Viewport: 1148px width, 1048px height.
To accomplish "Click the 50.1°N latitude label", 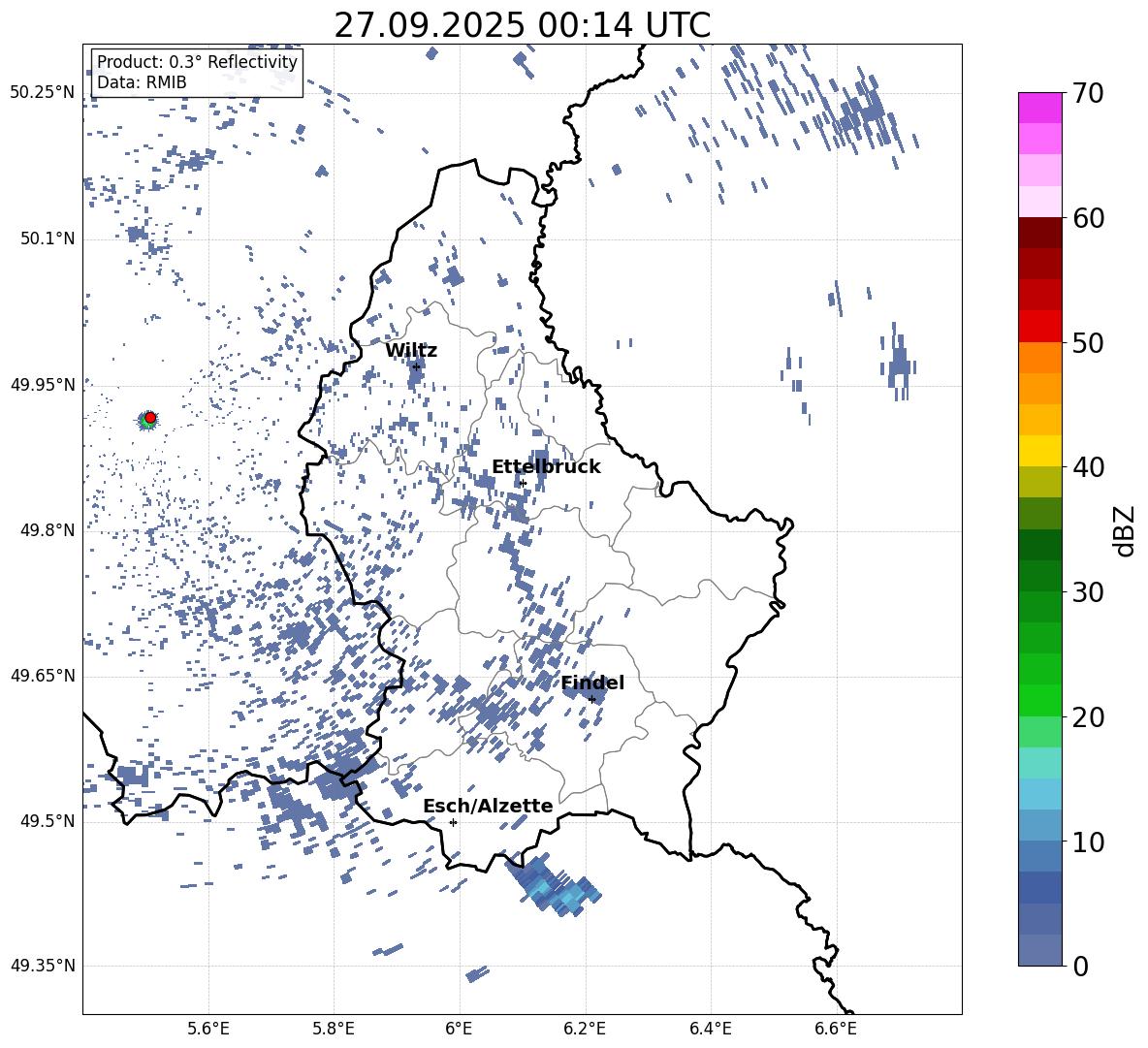I will pos(48,238).
